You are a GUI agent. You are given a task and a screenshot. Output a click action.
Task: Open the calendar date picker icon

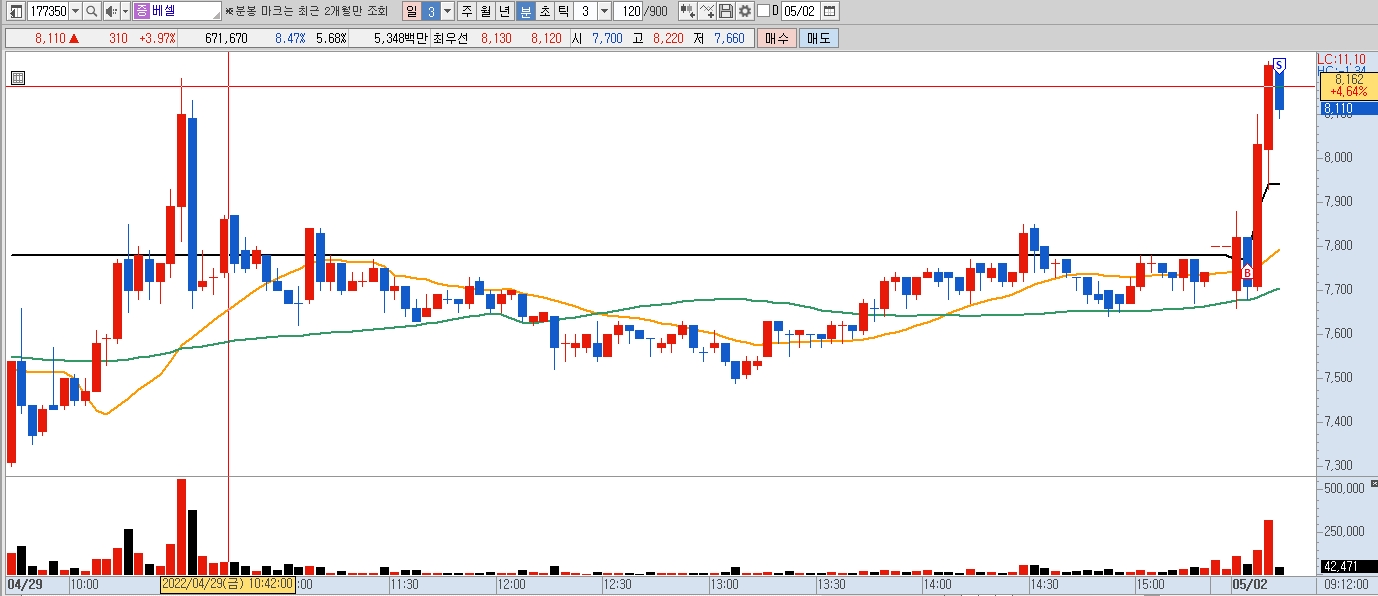[829, 12]
